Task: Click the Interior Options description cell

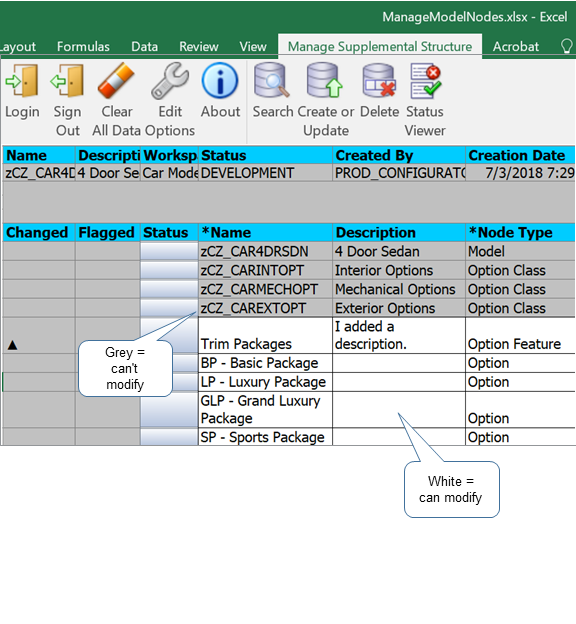Action: tap(399, 271)
